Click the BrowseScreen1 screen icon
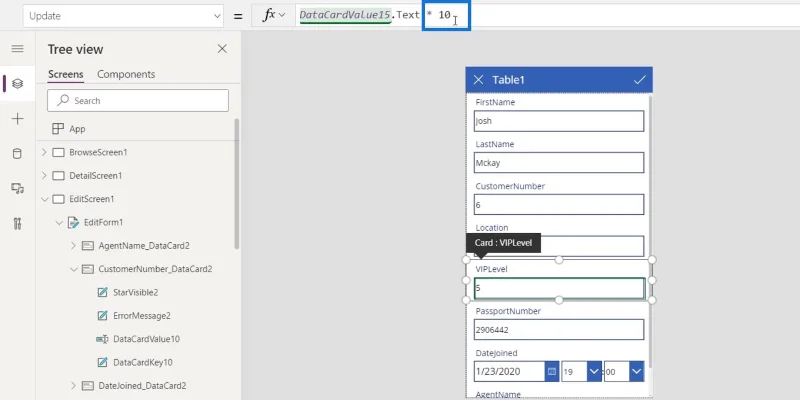Screen dimensions: 800x400 59,152
